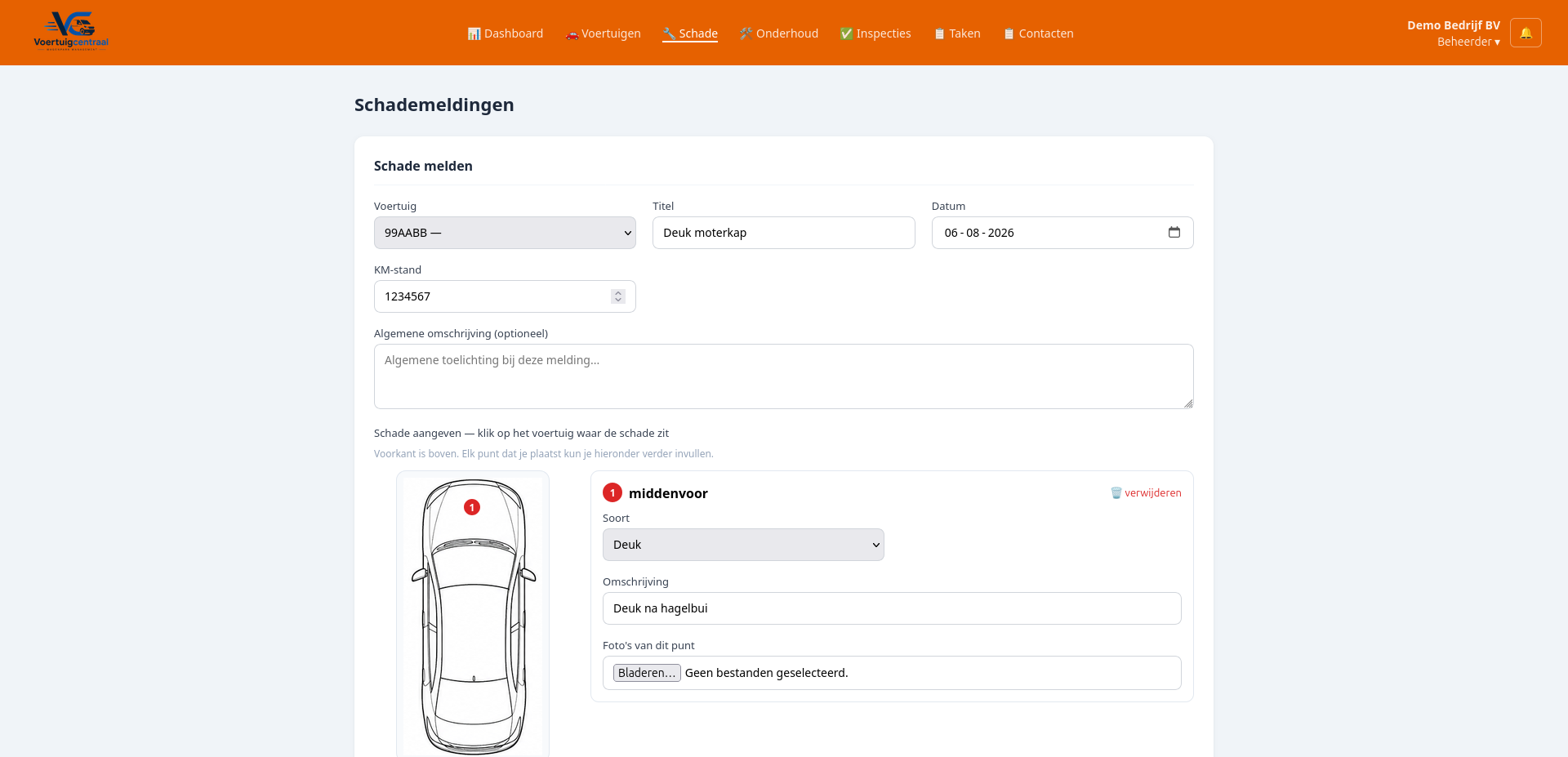This screenshot has height=757, width=1568.
Task: Click the Dashboard chart icon
Action: click(x=474, y=33)
